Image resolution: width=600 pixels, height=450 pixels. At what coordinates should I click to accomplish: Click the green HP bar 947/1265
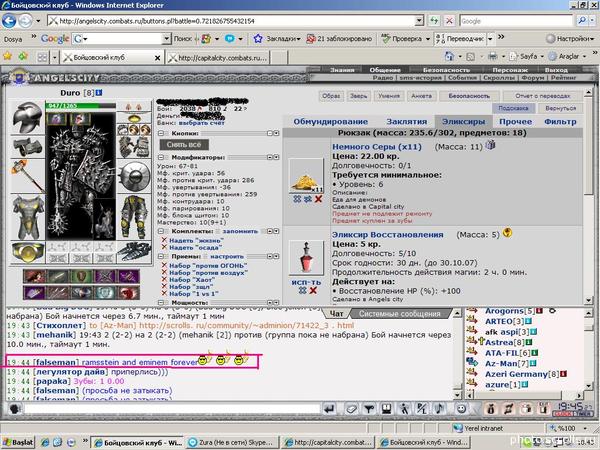pos(80,106)
